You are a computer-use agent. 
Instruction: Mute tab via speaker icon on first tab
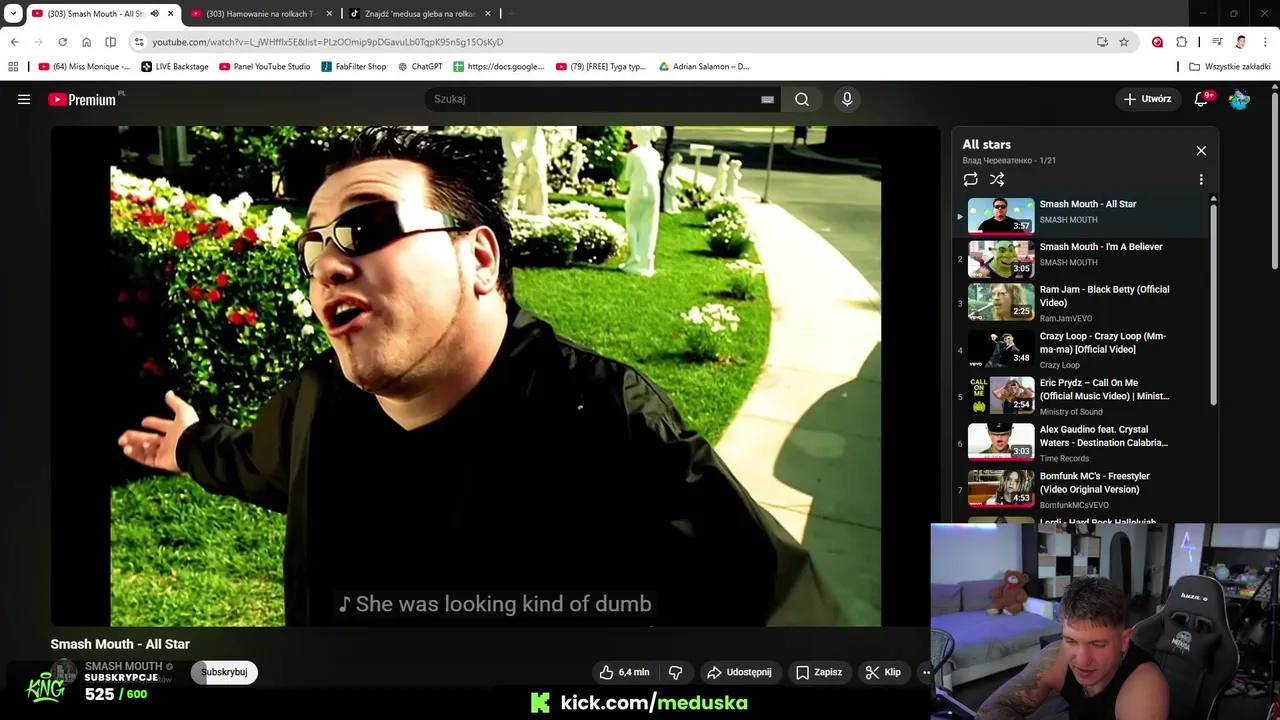[x=154, y=14]
